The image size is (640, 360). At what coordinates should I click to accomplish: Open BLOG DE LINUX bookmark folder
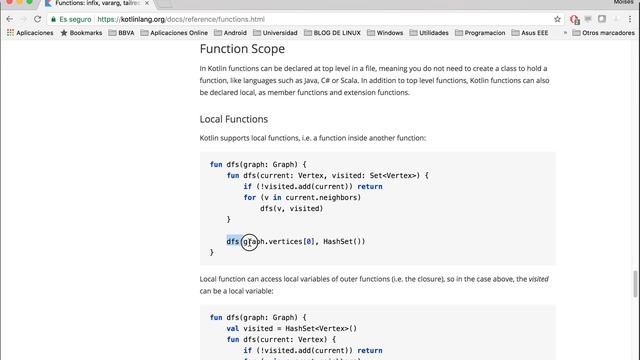332,33
